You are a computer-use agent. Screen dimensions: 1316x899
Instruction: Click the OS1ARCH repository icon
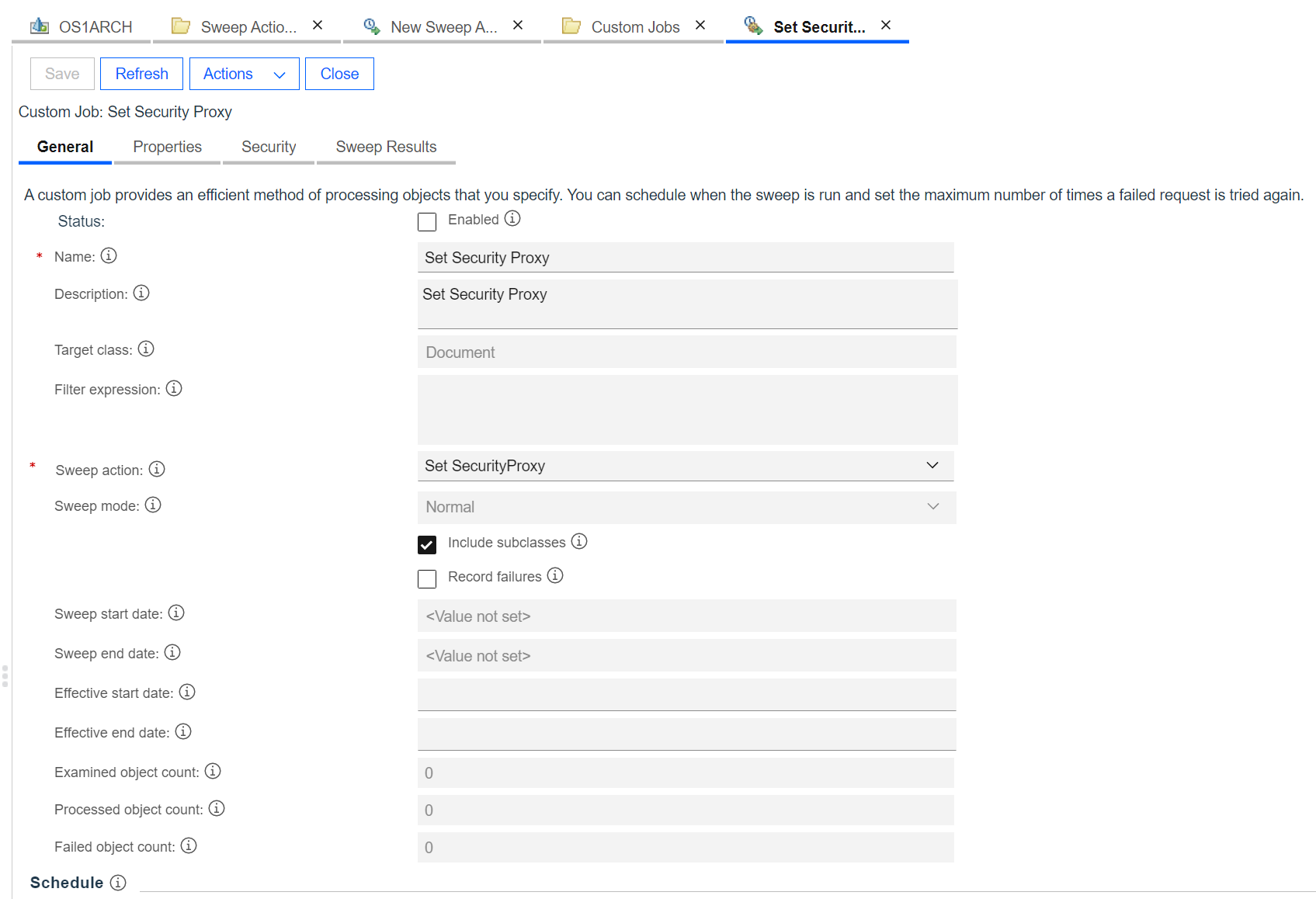[38, 25]
